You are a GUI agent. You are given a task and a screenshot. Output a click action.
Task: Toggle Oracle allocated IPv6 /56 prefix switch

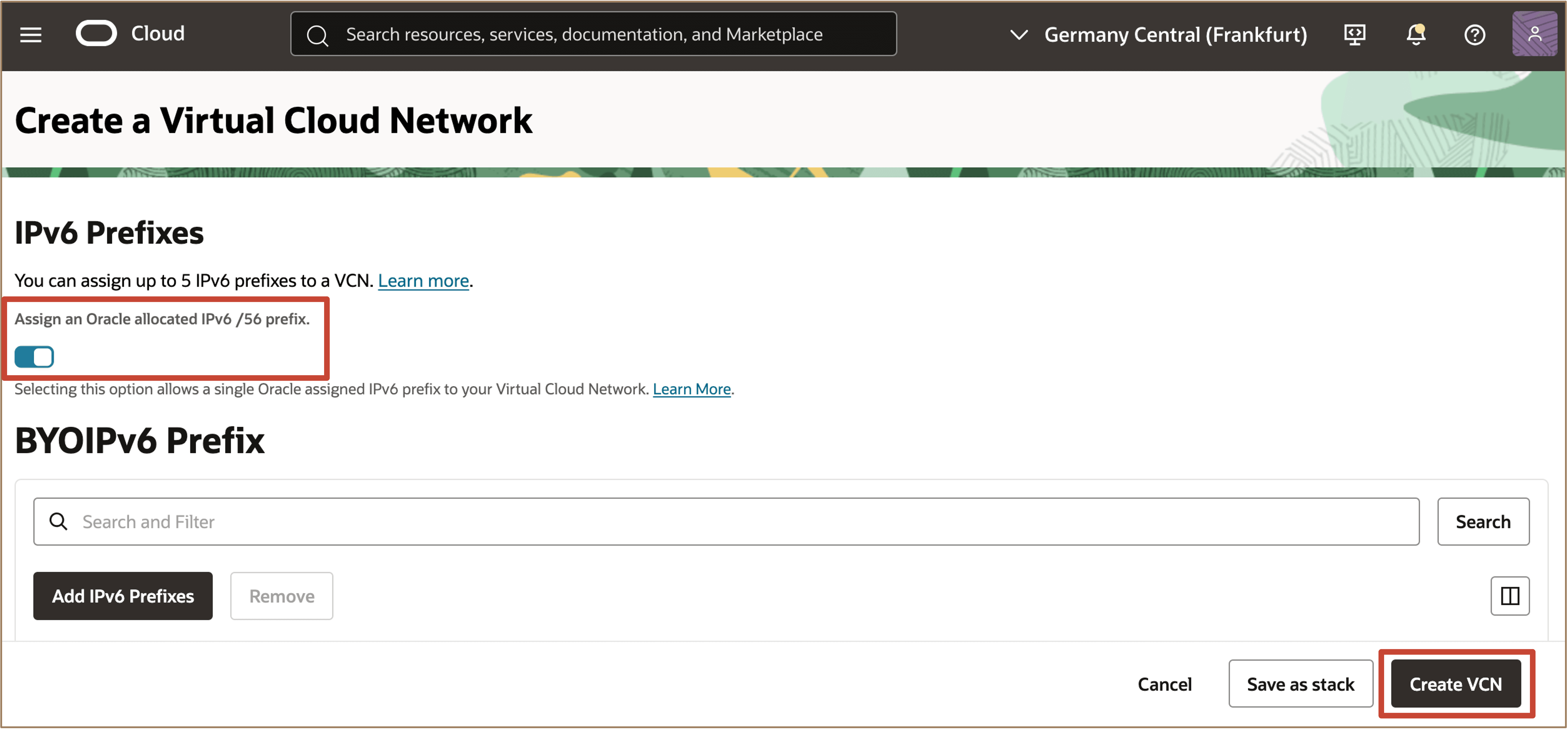point(34,357)
